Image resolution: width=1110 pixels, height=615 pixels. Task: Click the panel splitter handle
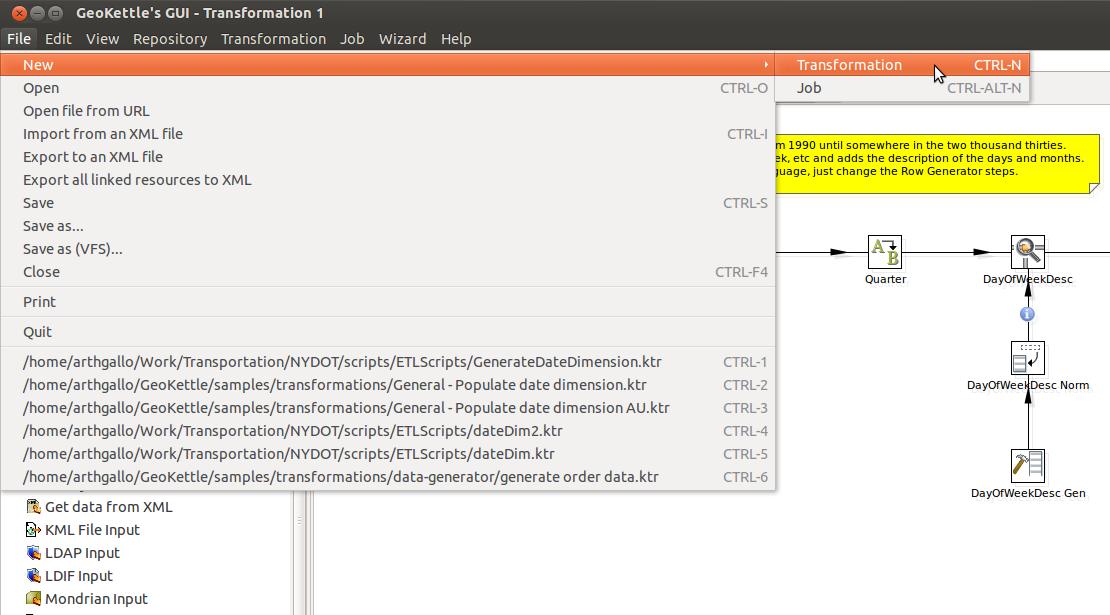coord(299,520)
